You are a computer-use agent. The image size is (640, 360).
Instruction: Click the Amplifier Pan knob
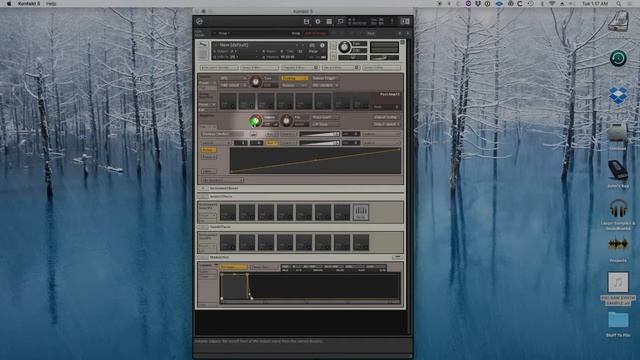point(286,120)
